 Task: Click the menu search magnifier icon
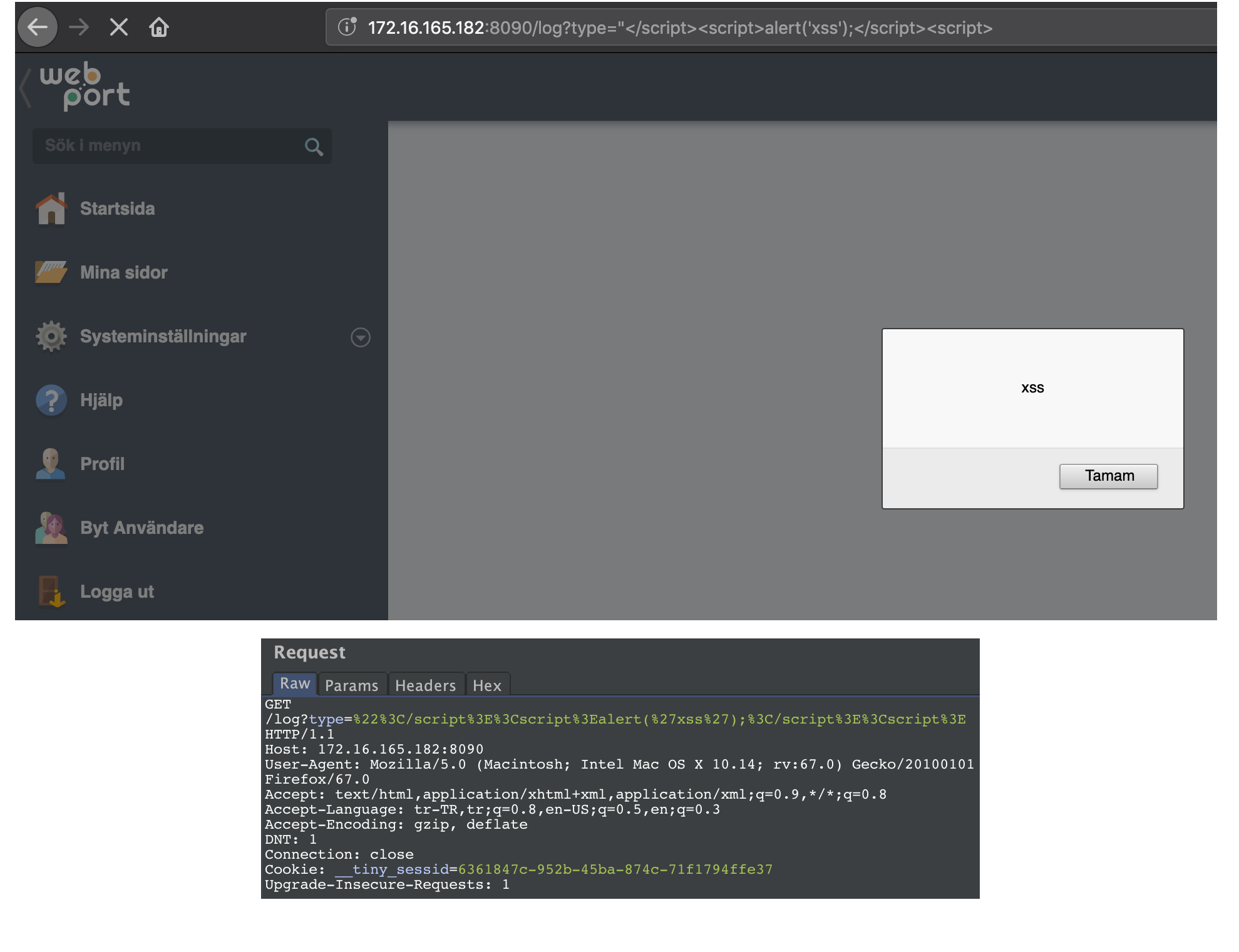(314, 147)
